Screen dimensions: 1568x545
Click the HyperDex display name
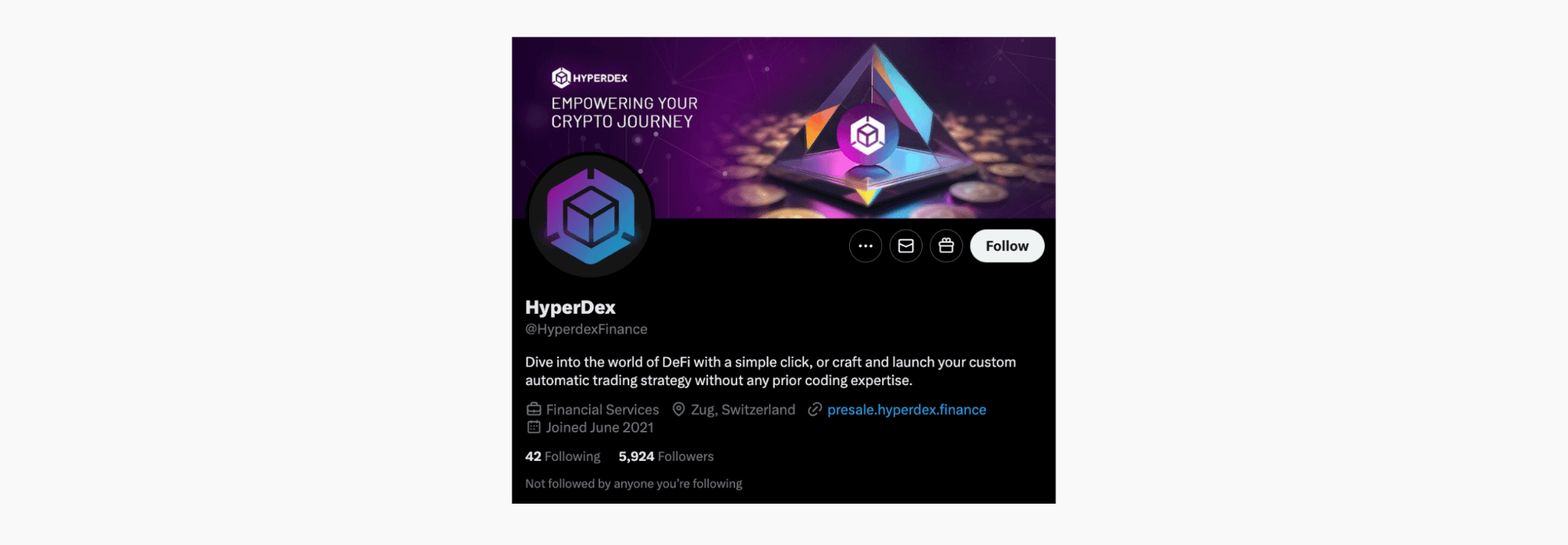pos(570,307)
